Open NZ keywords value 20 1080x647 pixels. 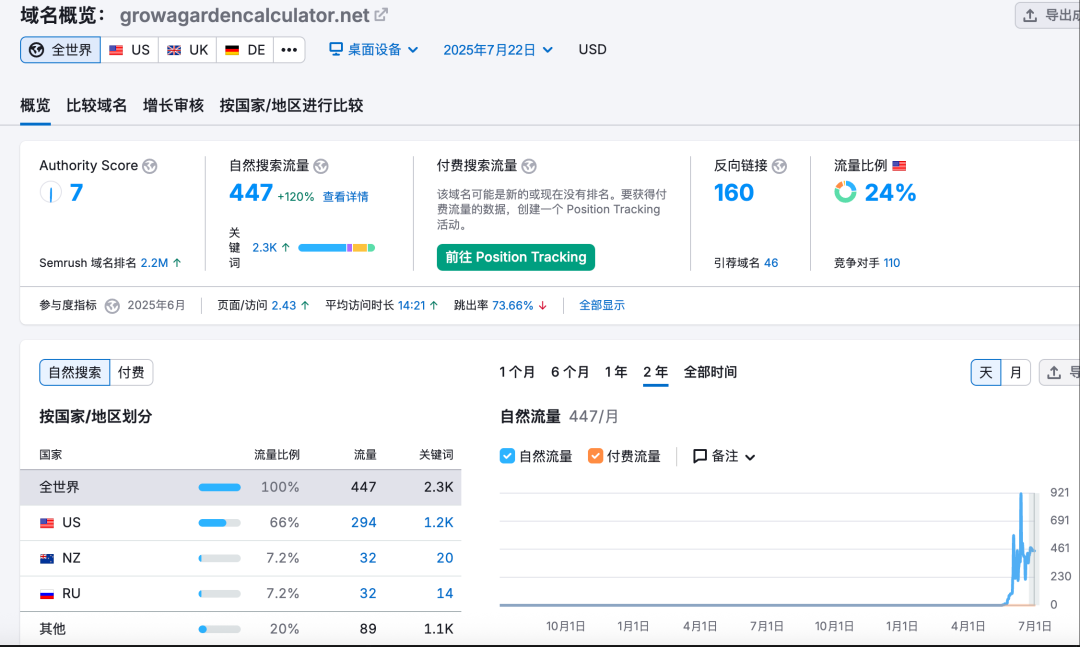[445, 558]
